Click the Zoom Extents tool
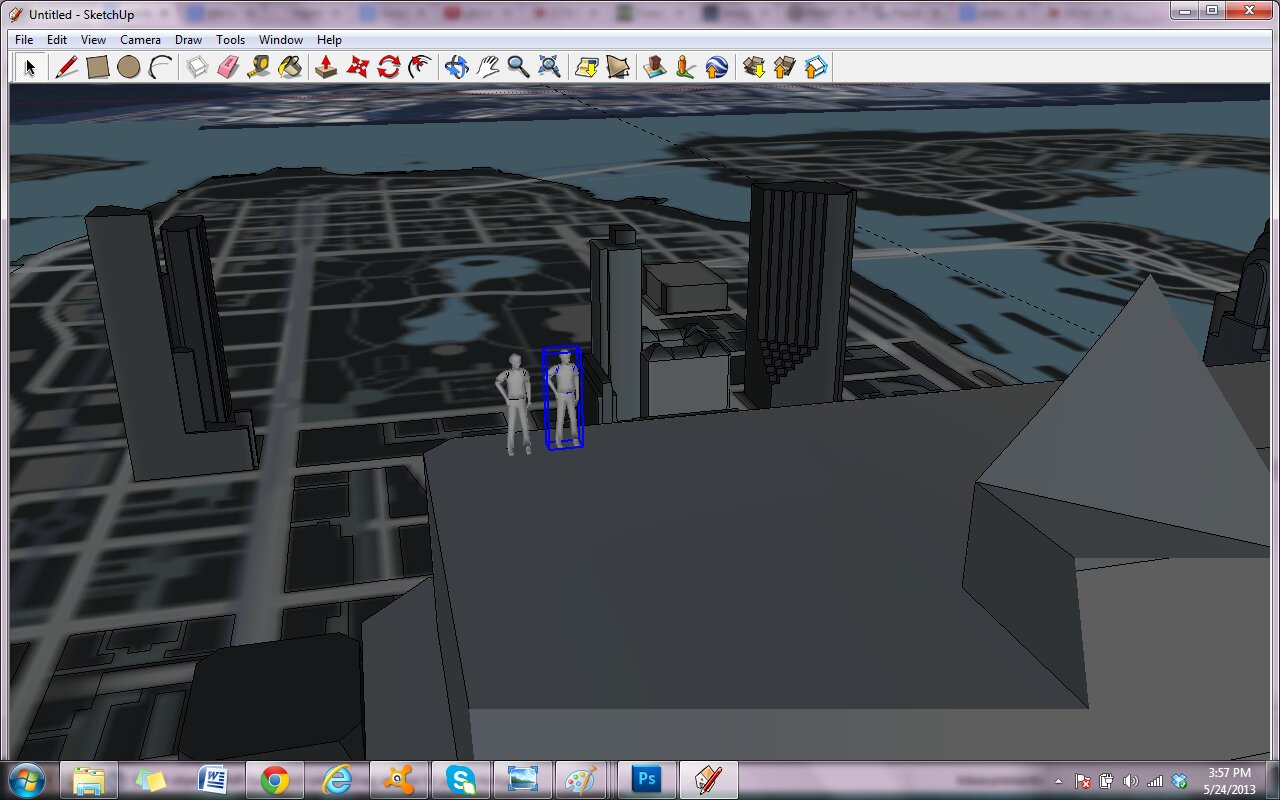 549,67
